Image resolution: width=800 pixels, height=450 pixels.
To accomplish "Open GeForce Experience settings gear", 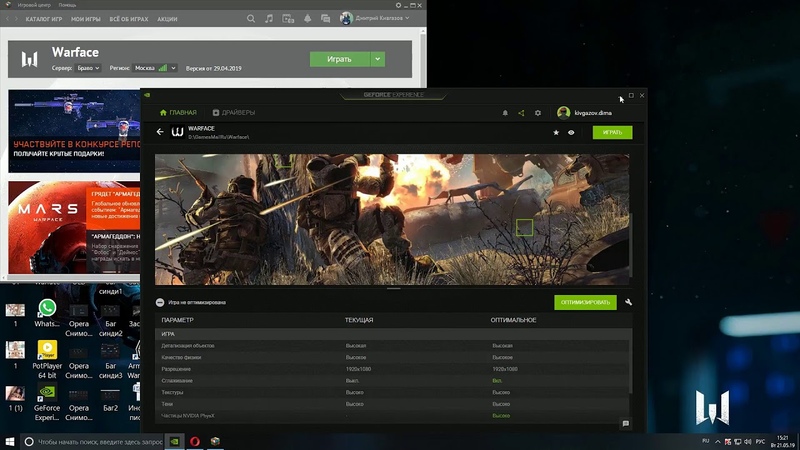I will click(538, 113).
